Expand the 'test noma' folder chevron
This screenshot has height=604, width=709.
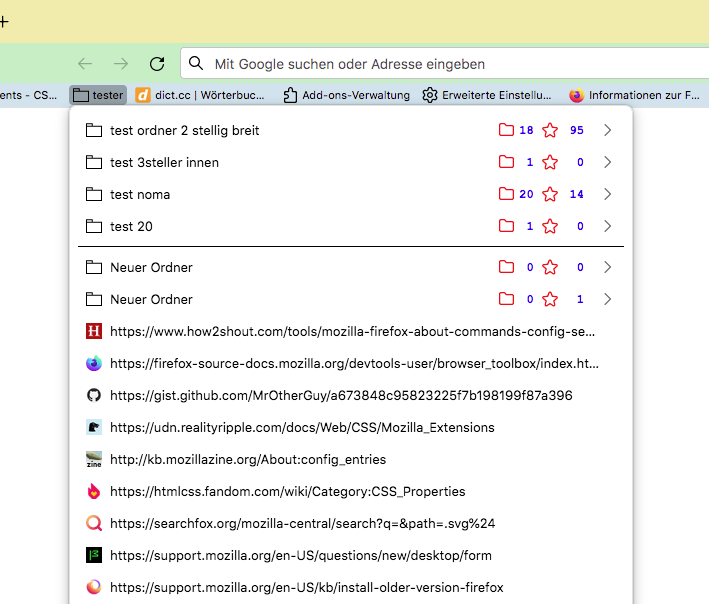pos(607,194)
